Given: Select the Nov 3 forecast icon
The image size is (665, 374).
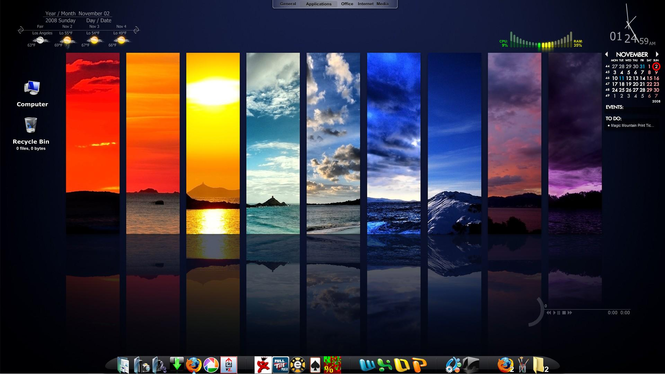Looking at the screenshot, I should pos(94,40).
